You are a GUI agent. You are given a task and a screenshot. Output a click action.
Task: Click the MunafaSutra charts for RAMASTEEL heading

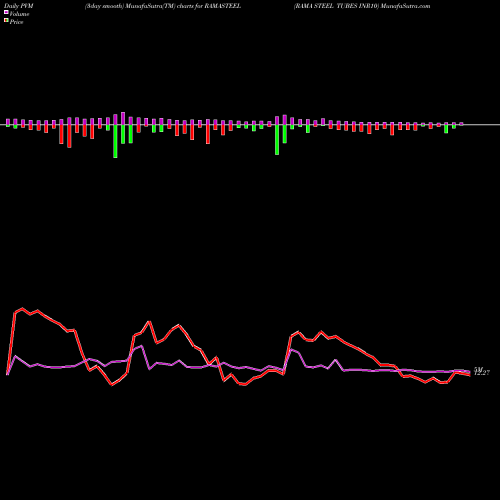point(163,6)
